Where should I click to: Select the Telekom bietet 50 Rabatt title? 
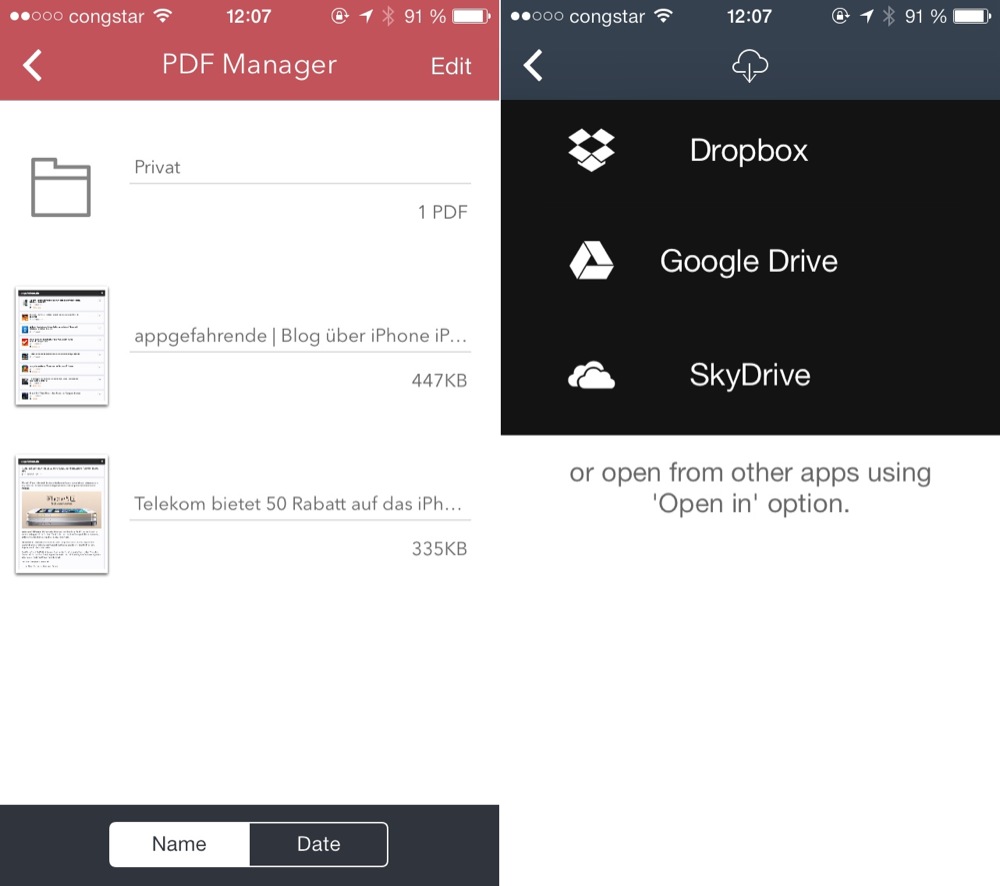point(300,504)
